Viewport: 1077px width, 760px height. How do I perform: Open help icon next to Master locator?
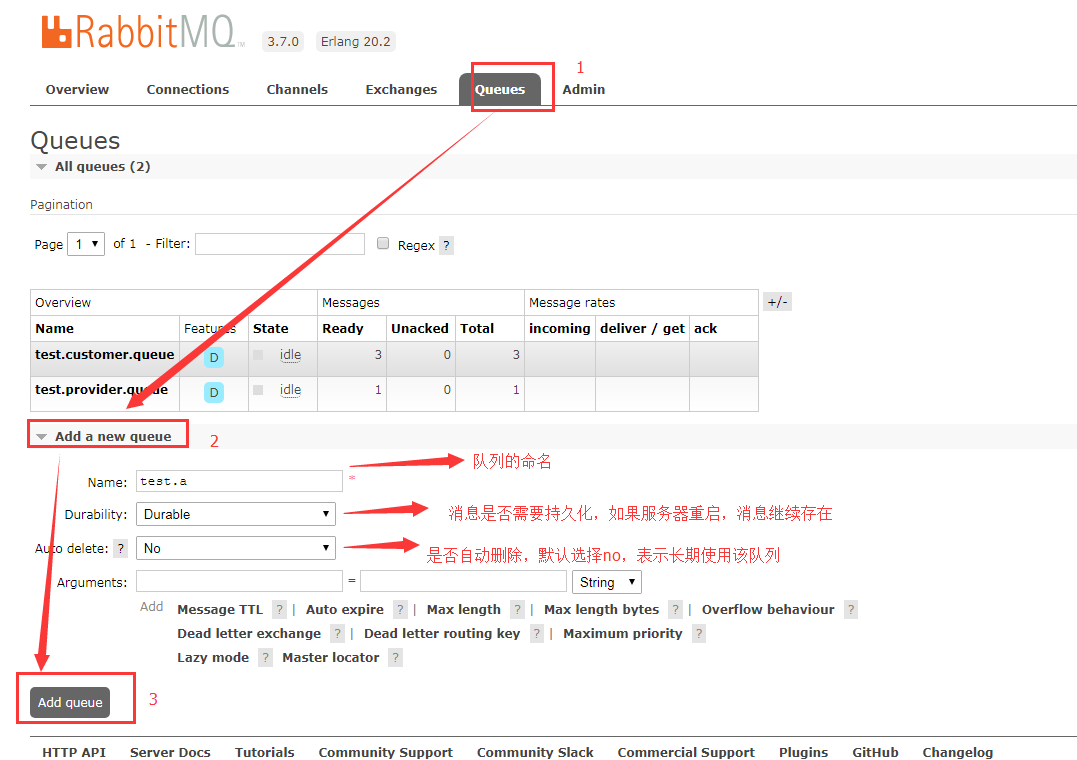(x=395, y=658)
